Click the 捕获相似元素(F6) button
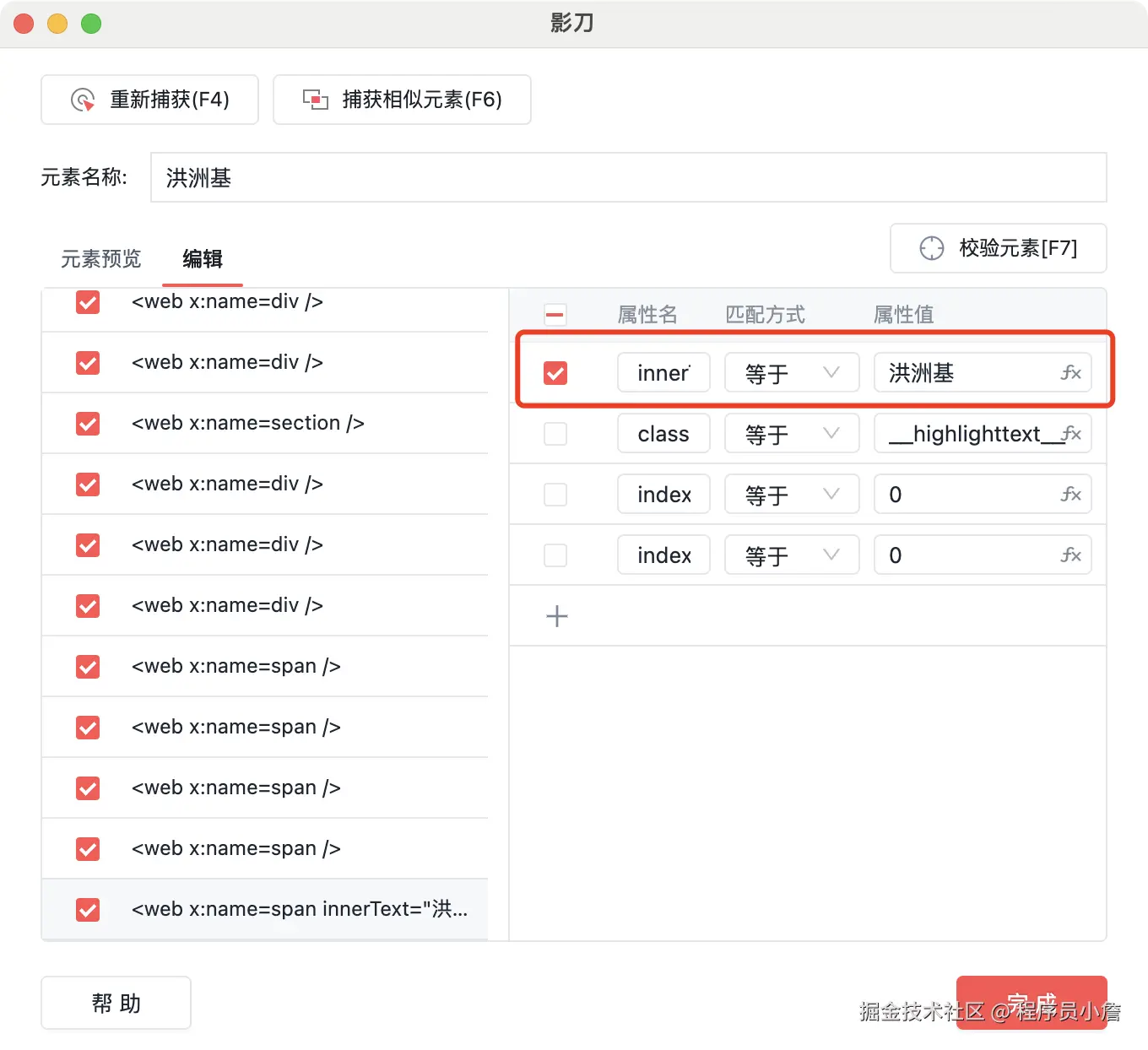This screenshot has width=1148, height=1050. (x=402, y=100)
